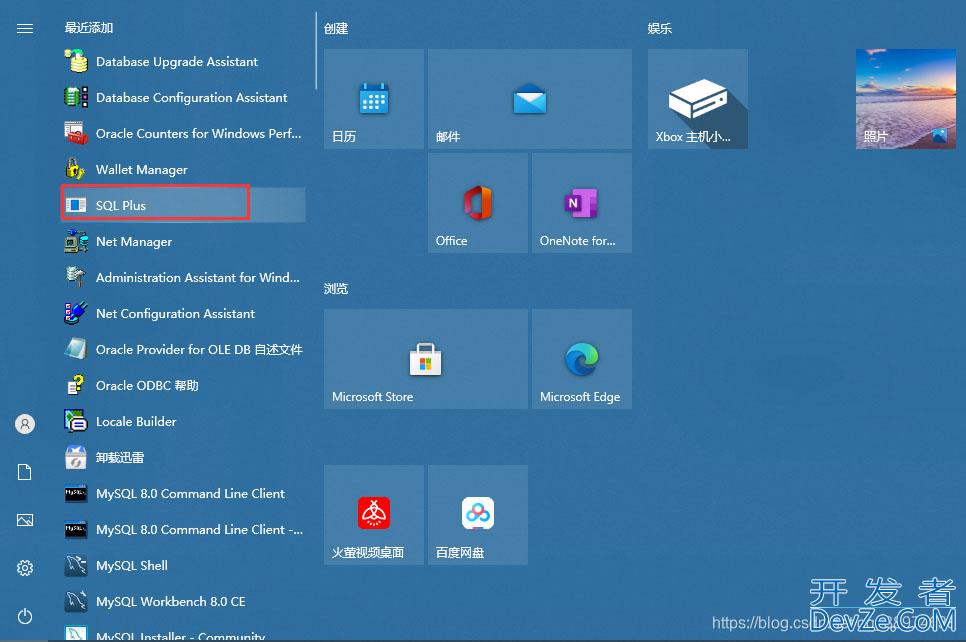
Task: Open Administration Assistant for Windows icon
Action: (76, 277)
